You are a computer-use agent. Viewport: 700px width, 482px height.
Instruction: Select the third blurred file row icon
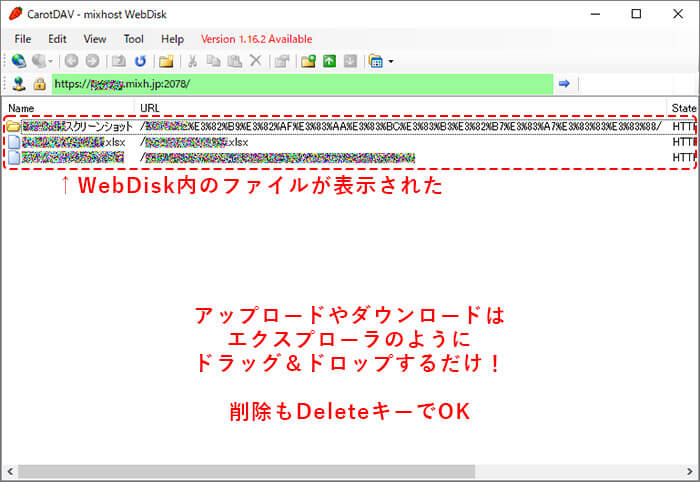coord(14,158)
